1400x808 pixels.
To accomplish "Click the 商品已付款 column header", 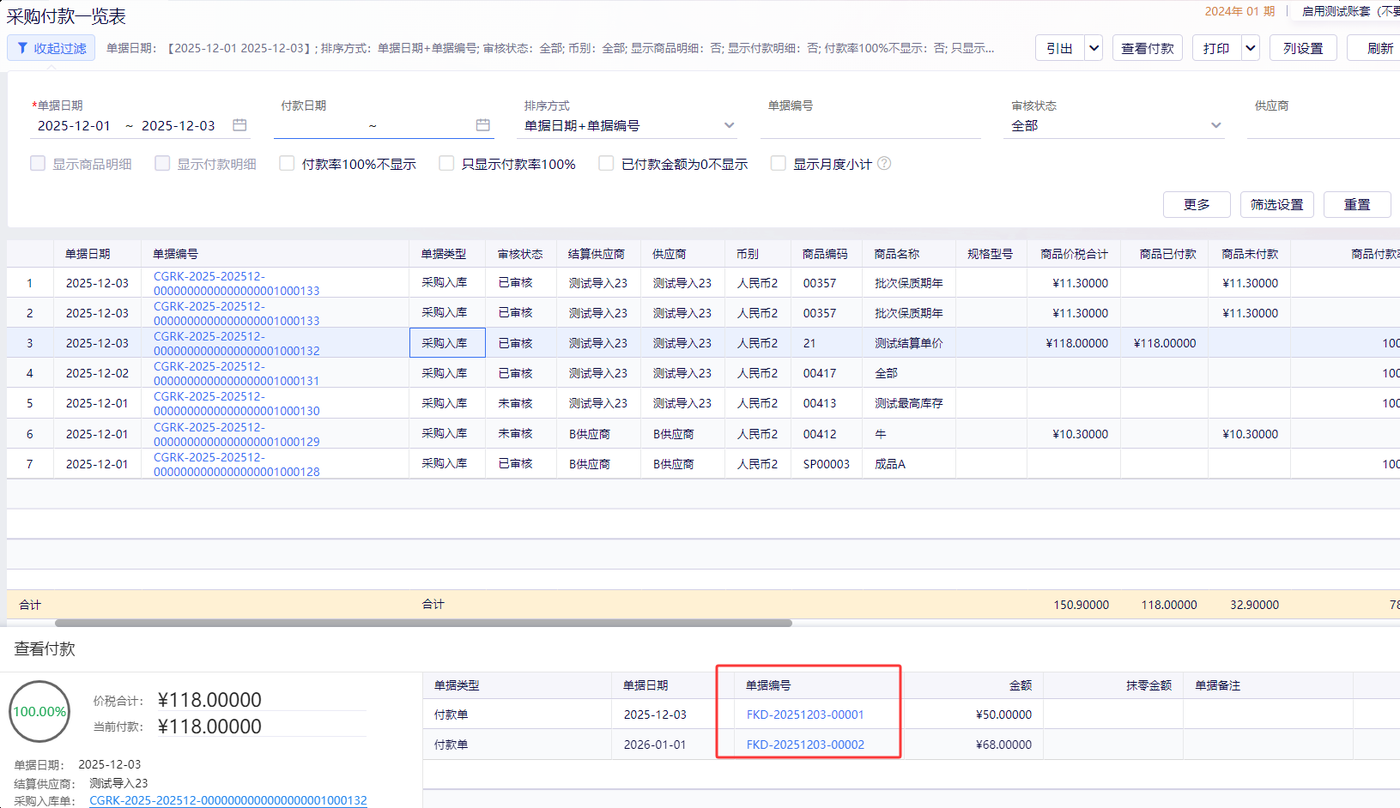I will (x=1165, y=254).
